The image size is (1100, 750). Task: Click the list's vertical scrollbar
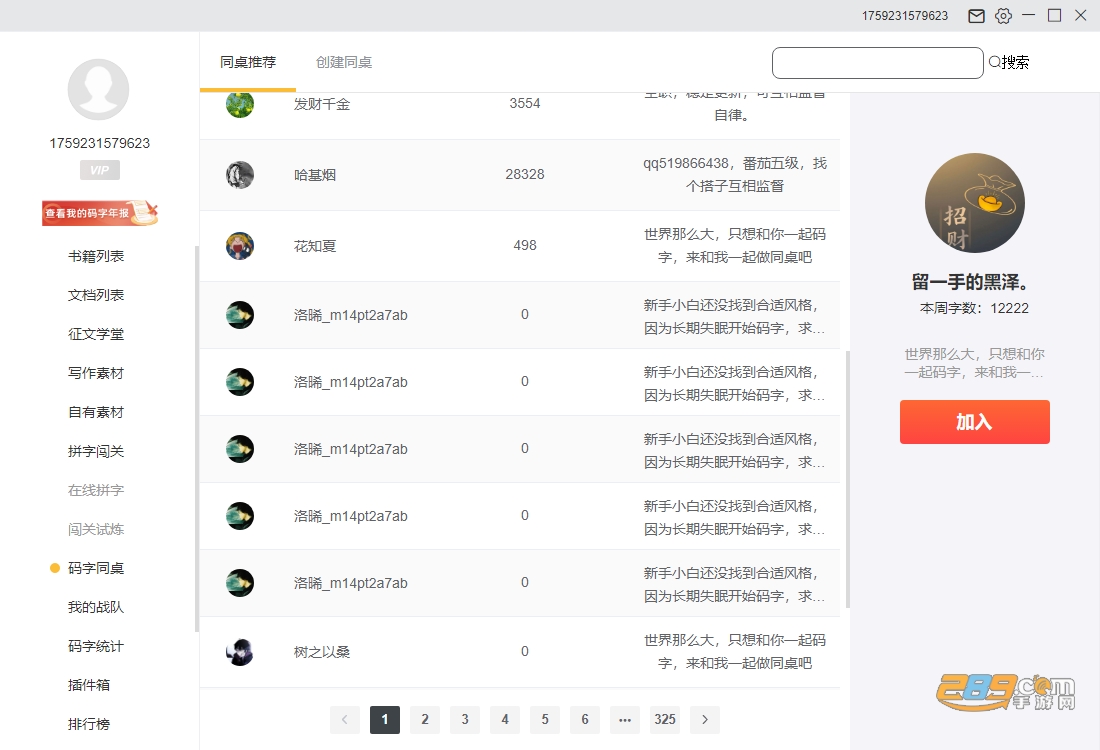(x=847, y=479)
